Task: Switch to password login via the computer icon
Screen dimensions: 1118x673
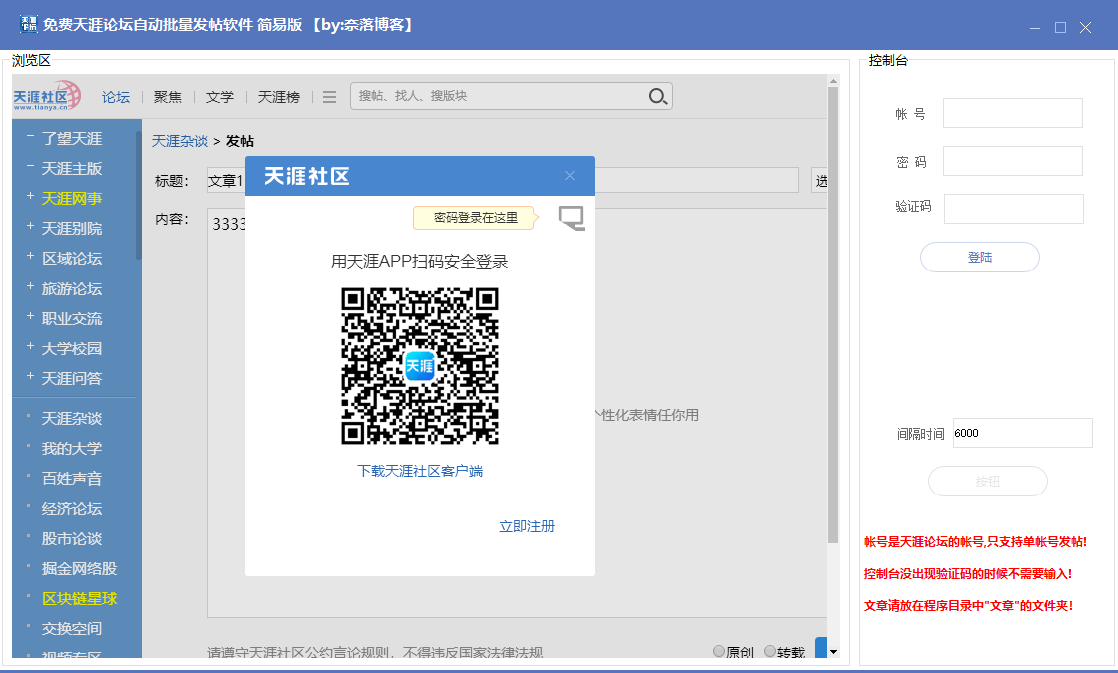Action: [x=571, y=218]
